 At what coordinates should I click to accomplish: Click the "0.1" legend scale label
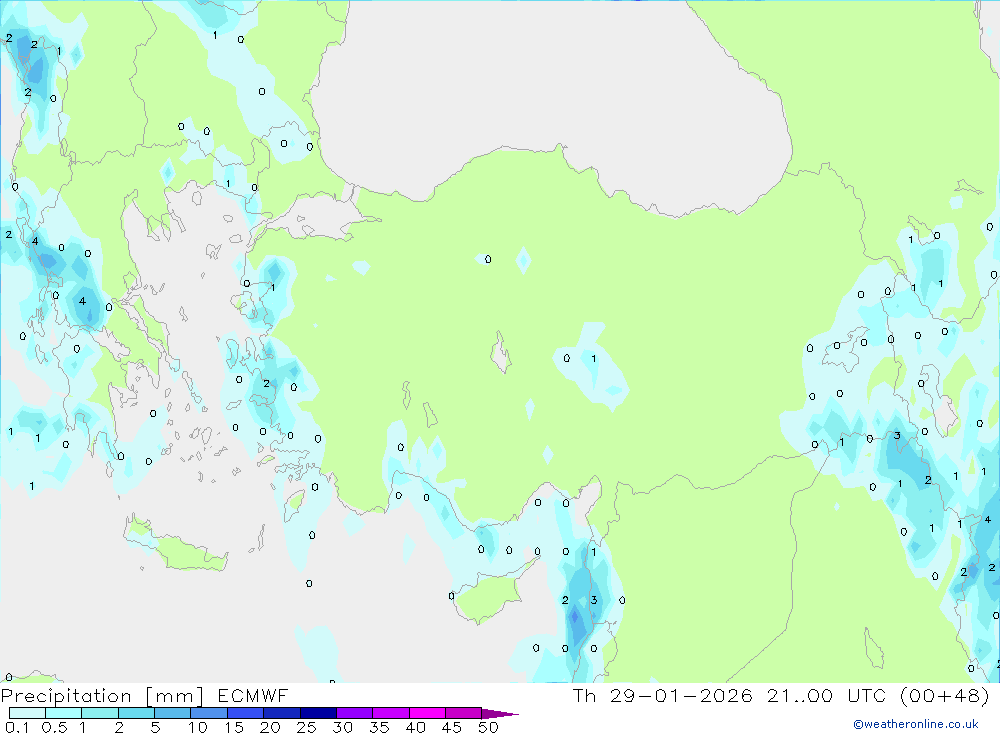(x=17, y=727)
